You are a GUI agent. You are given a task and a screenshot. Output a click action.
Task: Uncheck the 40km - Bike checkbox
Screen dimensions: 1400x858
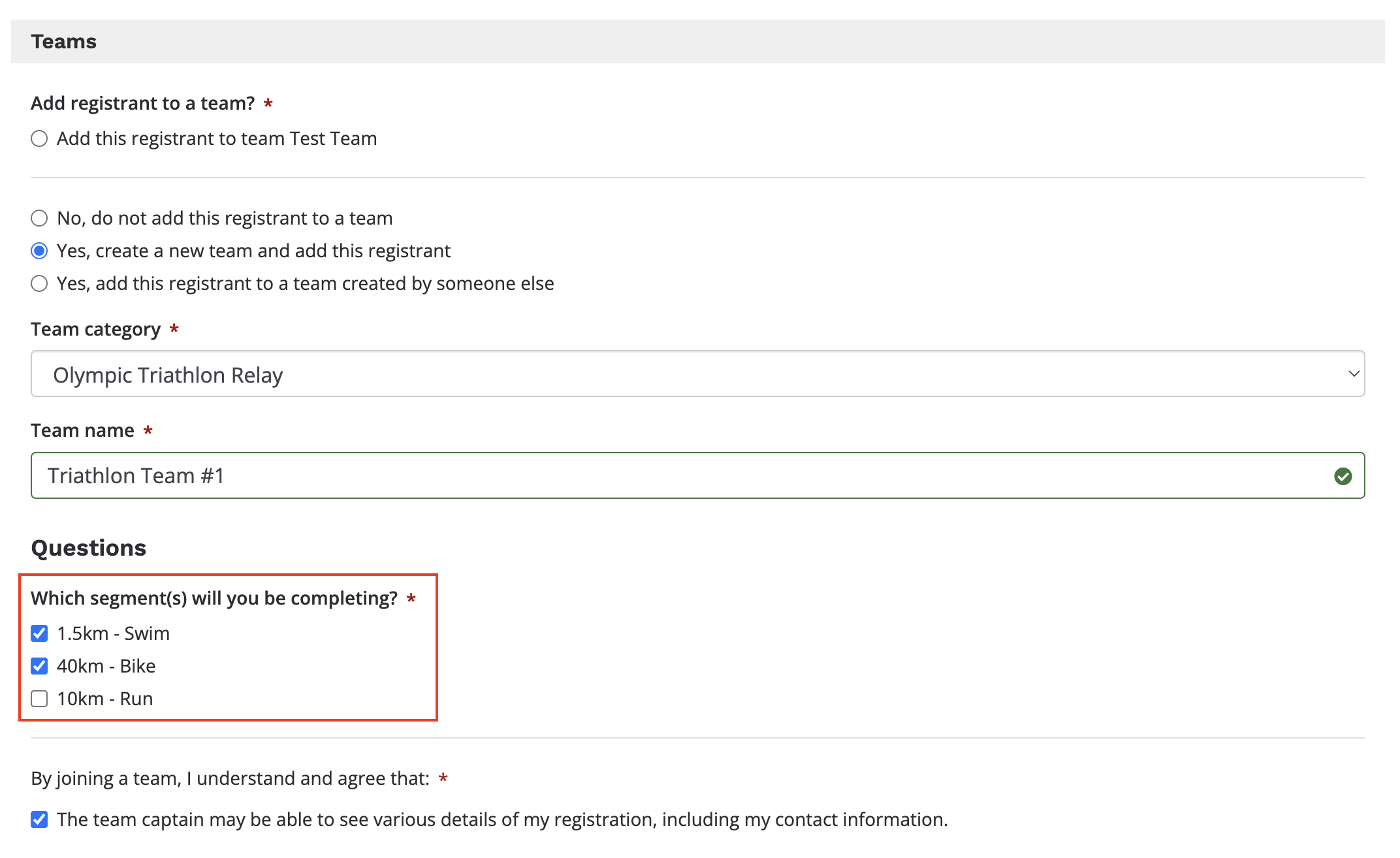[39, 666]
